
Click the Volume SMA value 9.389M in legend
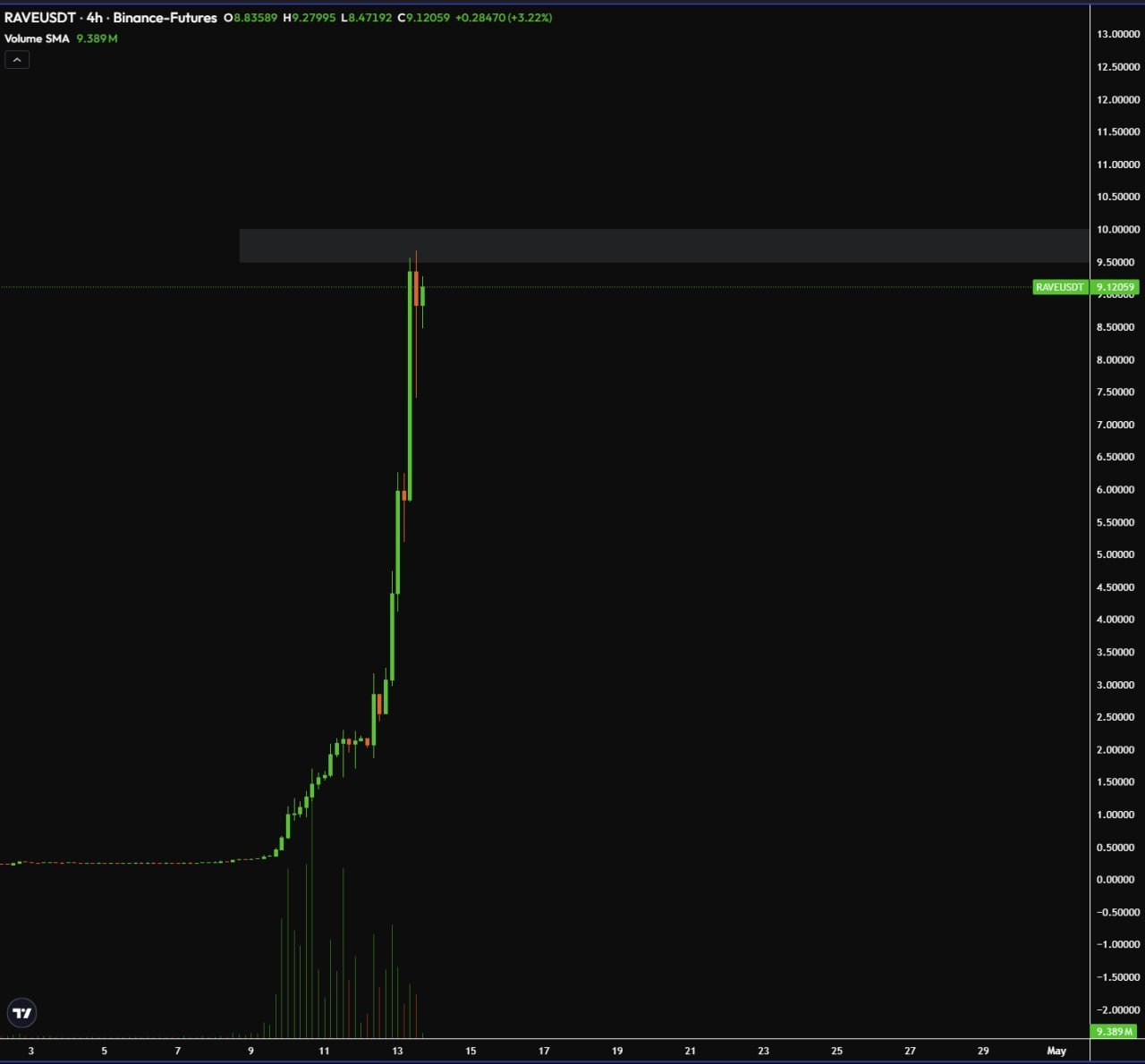pos(97,38)
